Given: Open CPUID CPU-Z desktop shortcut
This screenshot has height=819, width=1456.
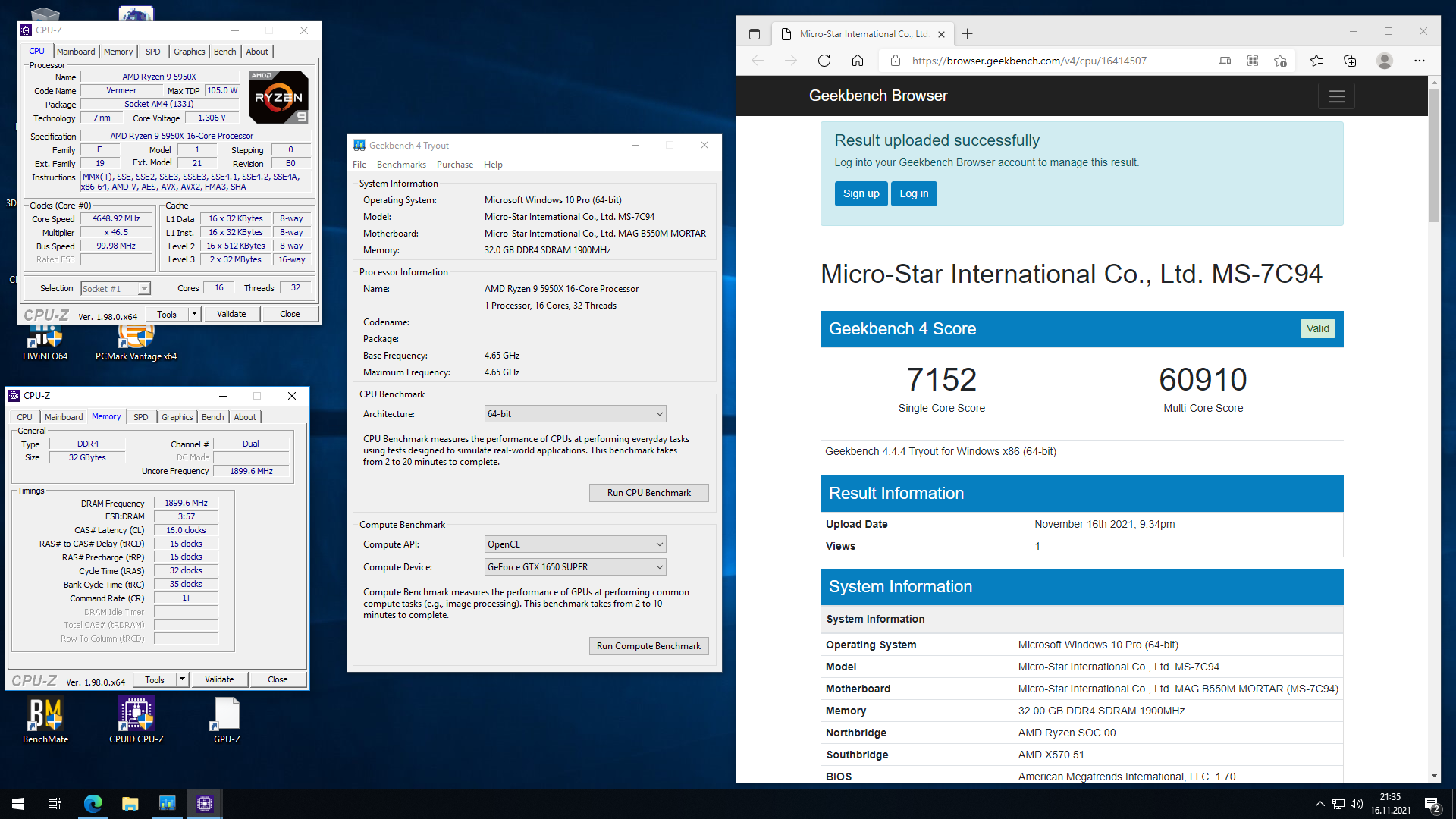Looking at the screenshot, I should 136,720.
